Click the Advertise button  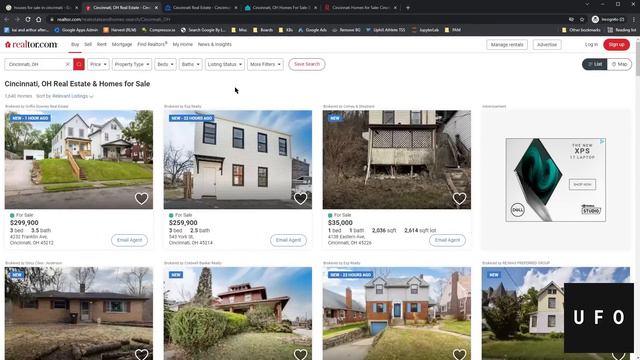[547, 44]
